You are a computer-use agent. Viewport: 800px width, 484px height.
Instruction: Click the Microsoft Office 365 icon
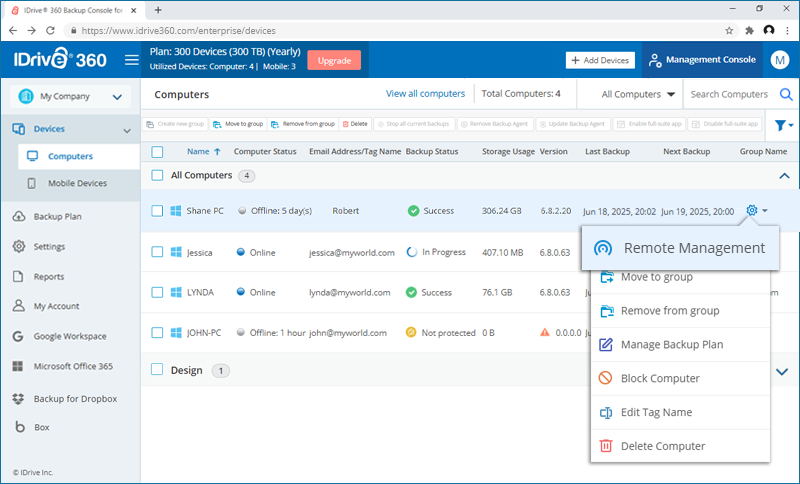point(18,366)
